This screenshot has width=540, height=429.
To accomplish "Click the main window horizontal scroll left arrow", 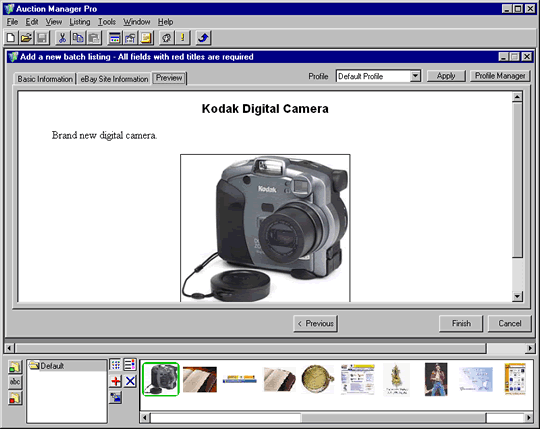I will tap(10, 348).
